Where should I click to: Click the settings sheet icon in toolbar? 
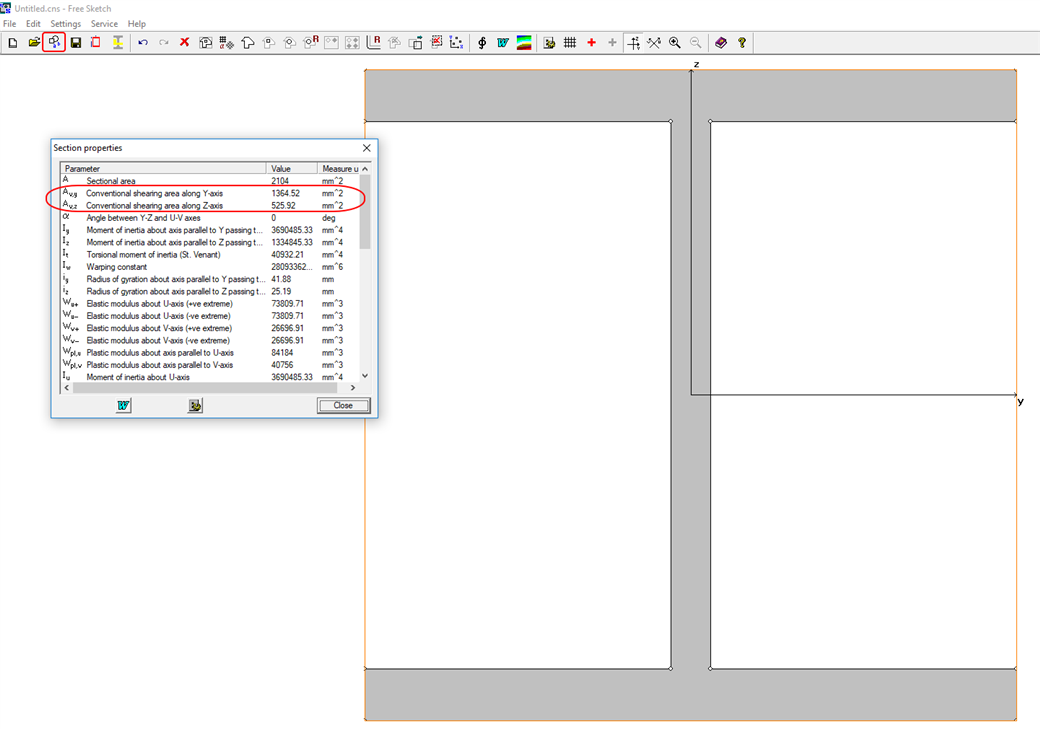pos(549,42)
